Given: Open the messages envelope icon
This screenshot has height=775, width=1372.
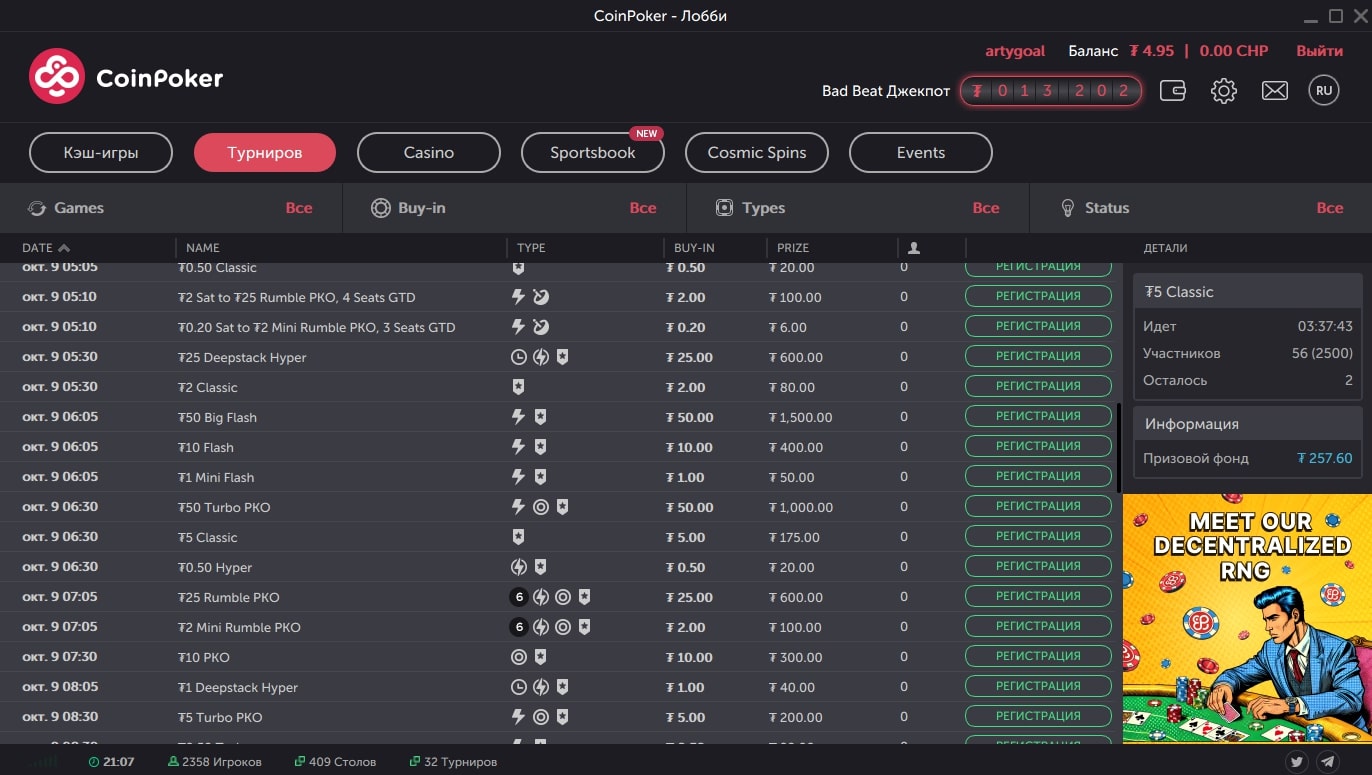Looking at the screenshot, I should [x=1274, y=91].
